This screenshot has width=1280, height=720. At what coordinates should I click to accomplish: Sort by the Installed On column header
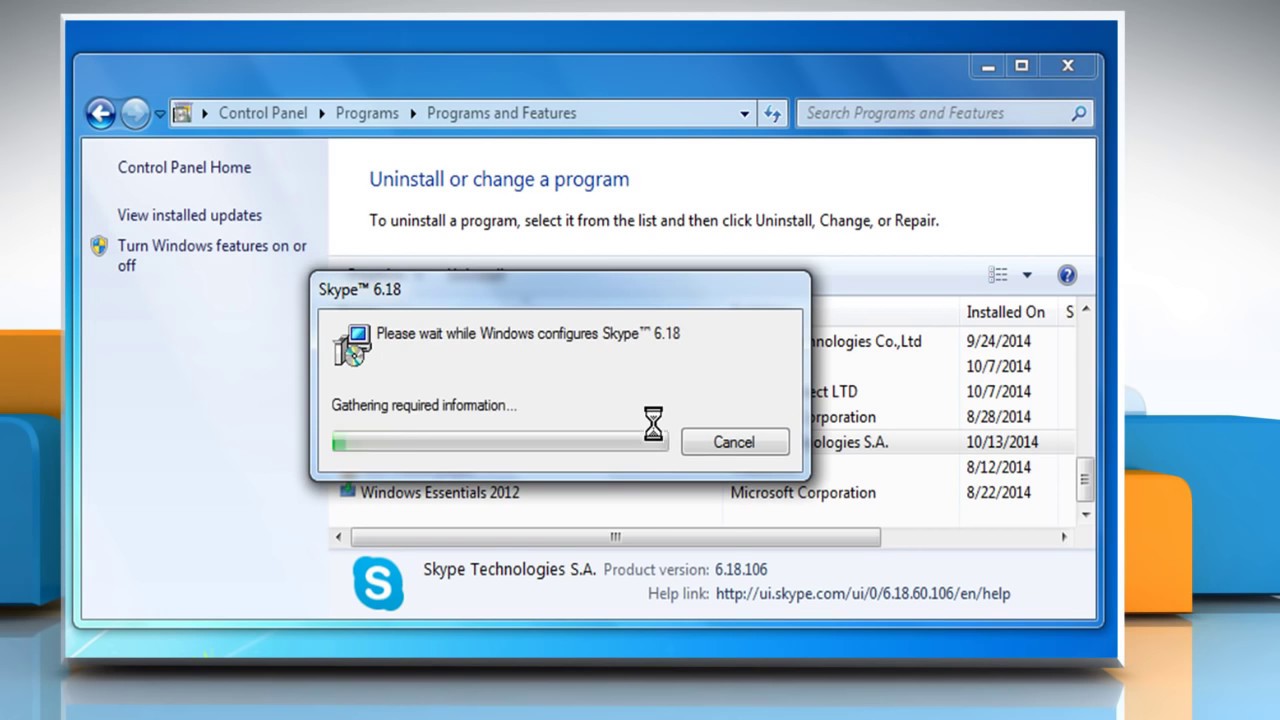coord(1008,312)
